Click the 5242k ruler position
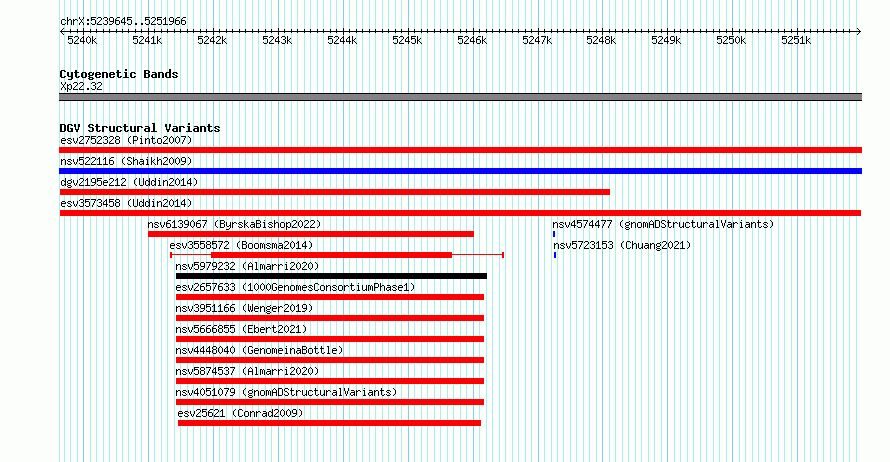This screenshot has height=462, width=890. coord(212,40)
